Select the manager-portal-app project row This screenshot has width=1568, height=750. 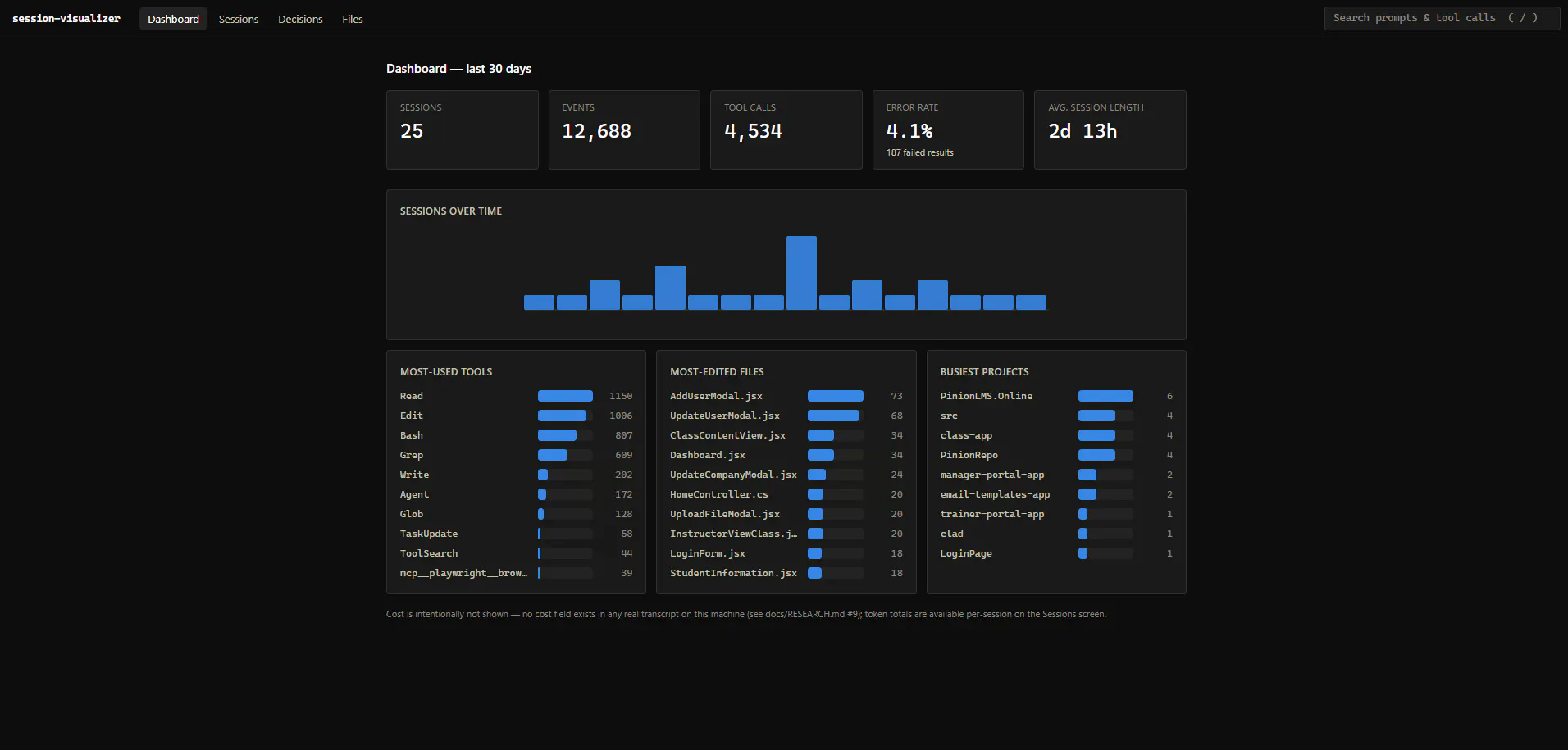pos(1056,475)
